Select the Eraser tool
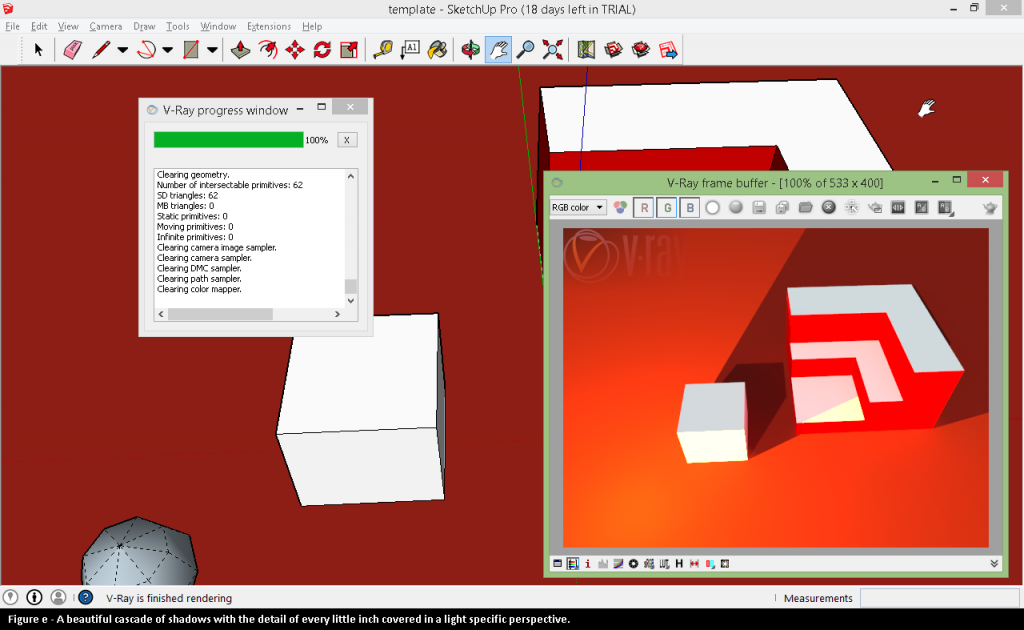The width and height of the screenshot is (1024, 630). [72, 49]
